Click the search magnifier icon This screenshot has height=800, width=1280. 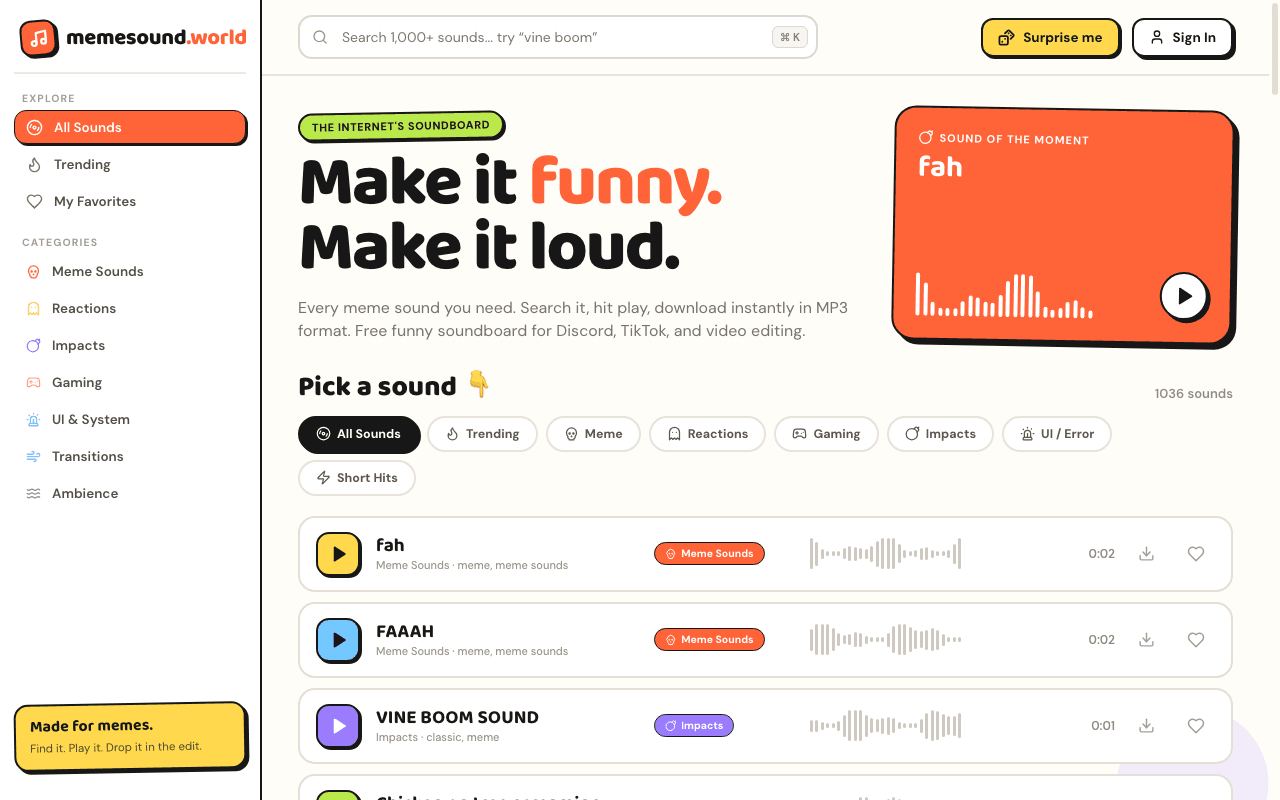click(321, 37)
